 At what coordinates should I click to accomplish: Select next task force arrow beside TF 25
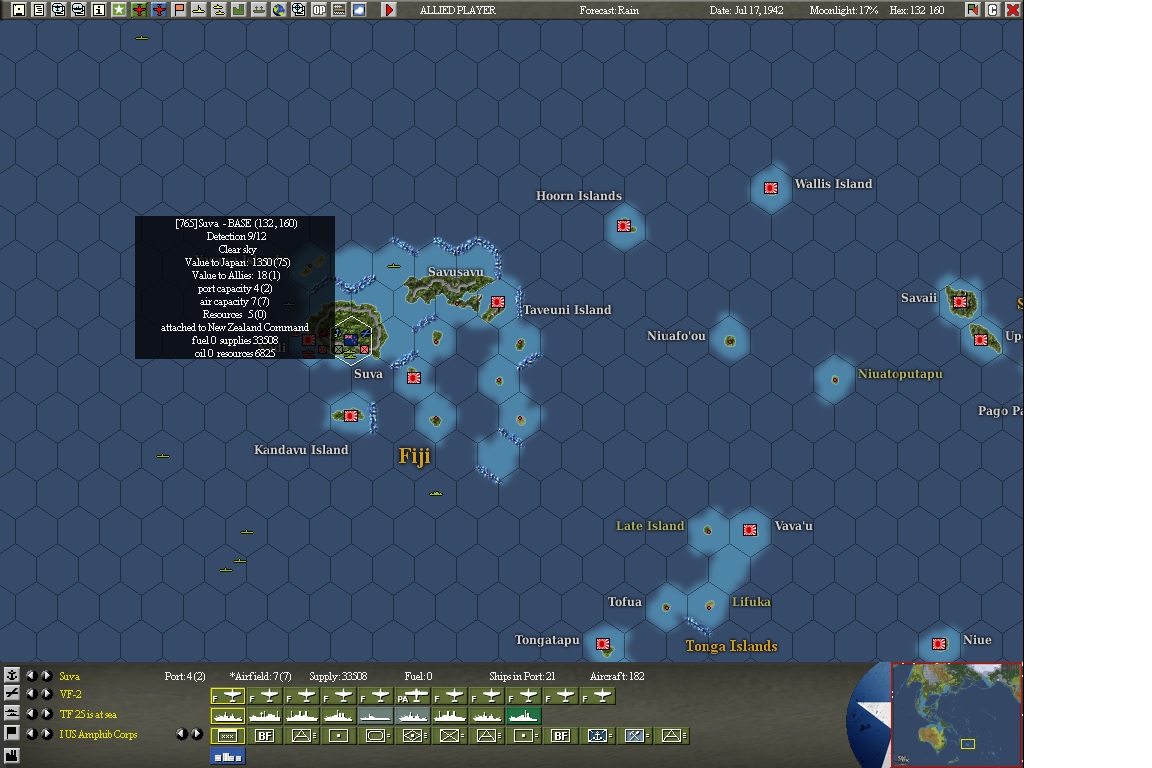[x=46, y=714]
